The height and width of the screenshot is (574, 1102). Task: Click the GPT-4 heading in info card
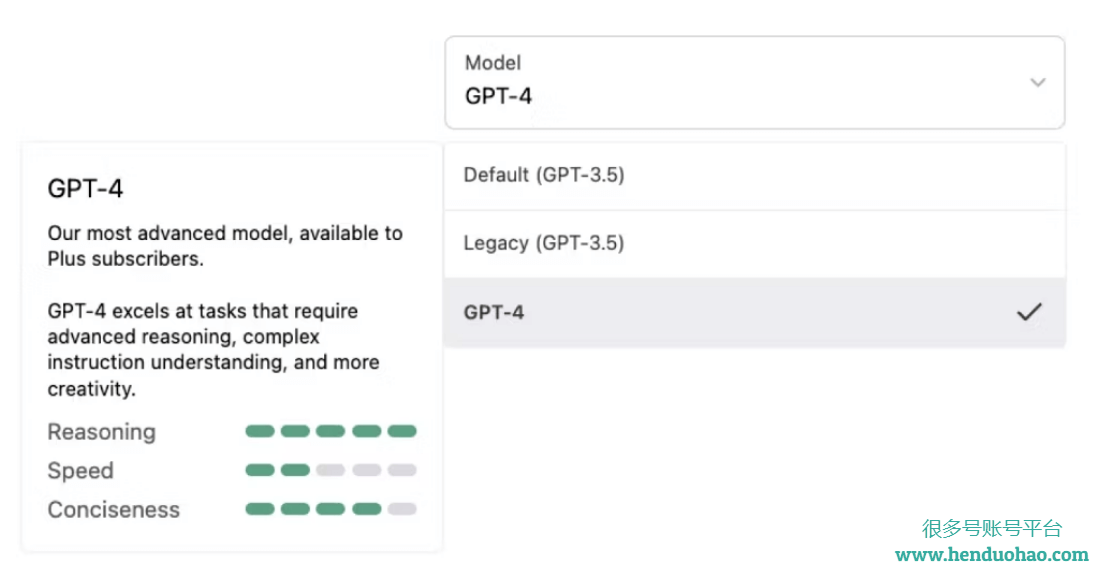click(x=85, y=188)
